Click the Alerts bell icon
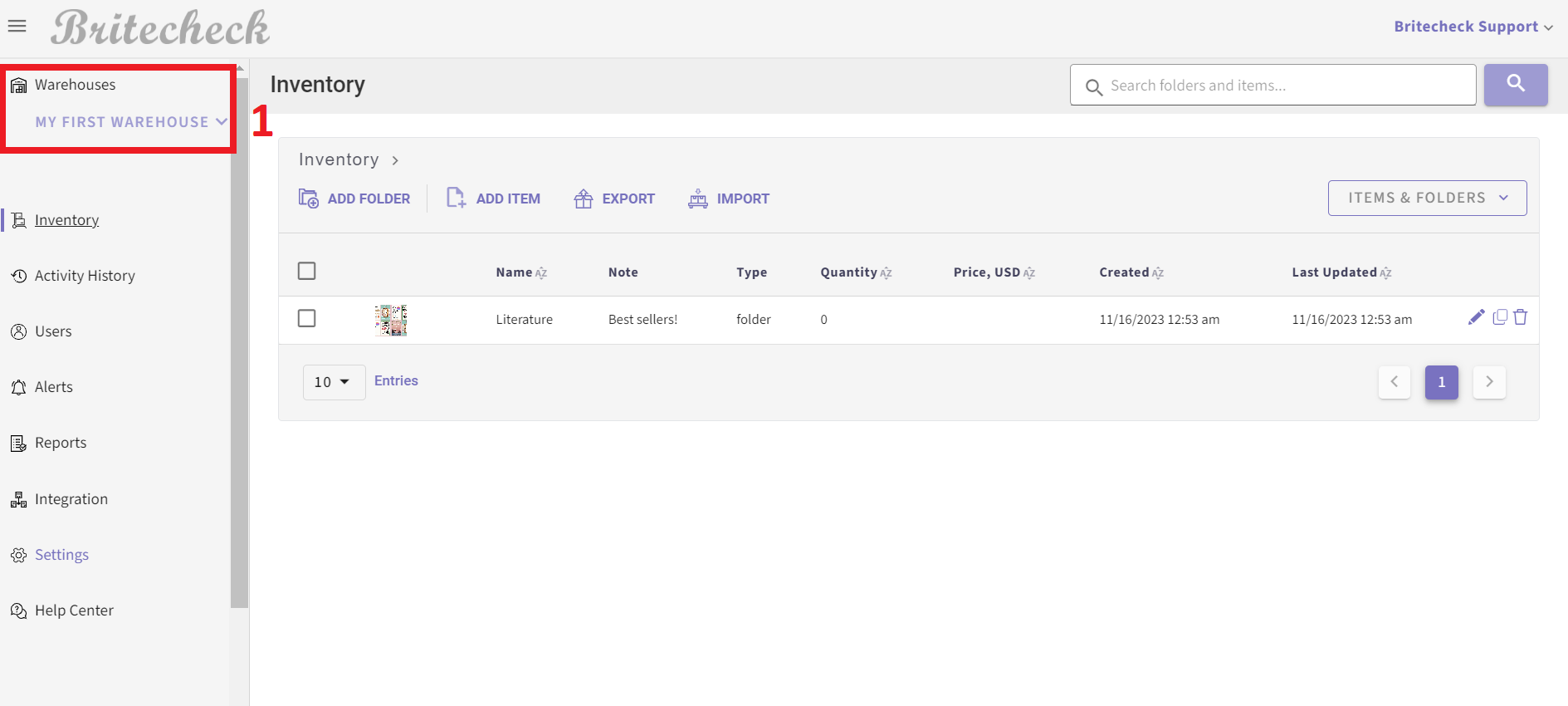Screen dimensions: 1568x706 [18, 387]
